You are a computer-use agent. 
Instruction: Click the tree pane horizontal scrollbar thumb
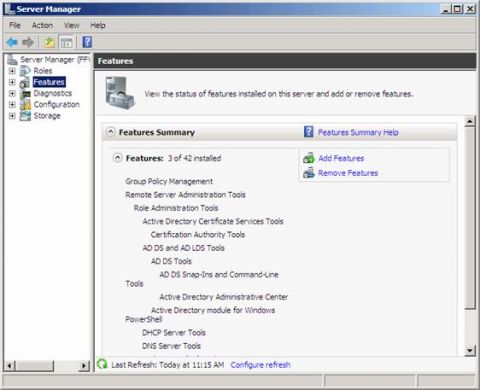[34, 366]
